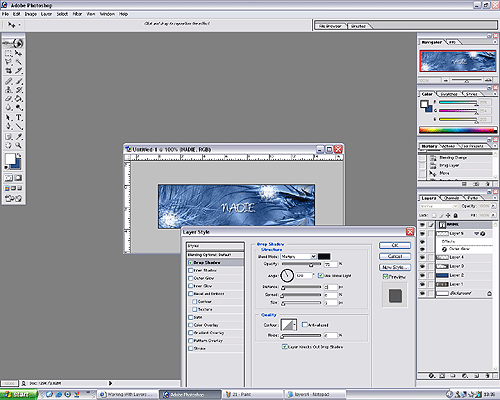
Task: Click the New Style button
Action: click(x=395, y=267)
